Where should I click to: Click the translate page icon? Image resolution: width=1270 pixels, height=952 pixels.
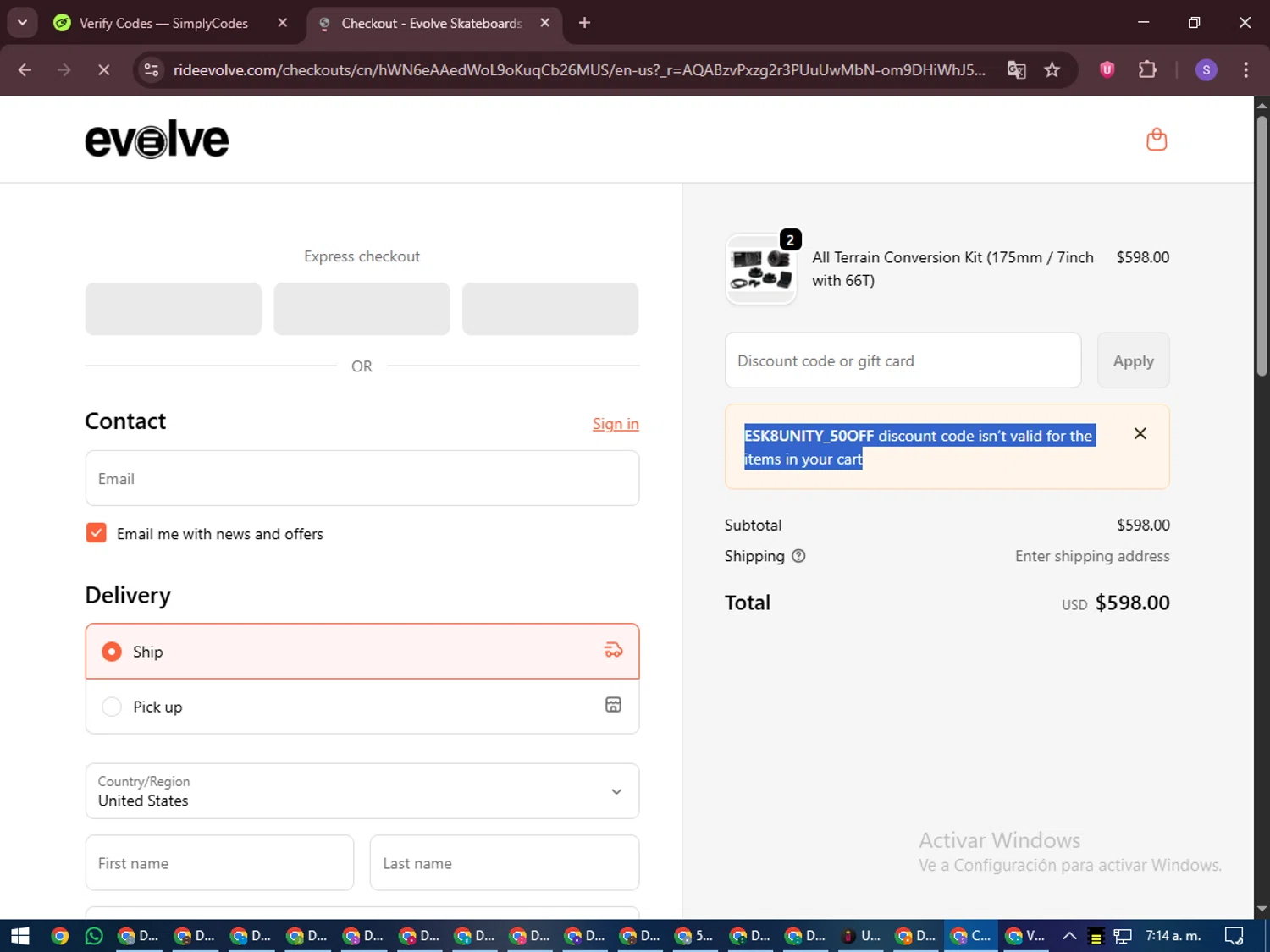point(1016,70)
